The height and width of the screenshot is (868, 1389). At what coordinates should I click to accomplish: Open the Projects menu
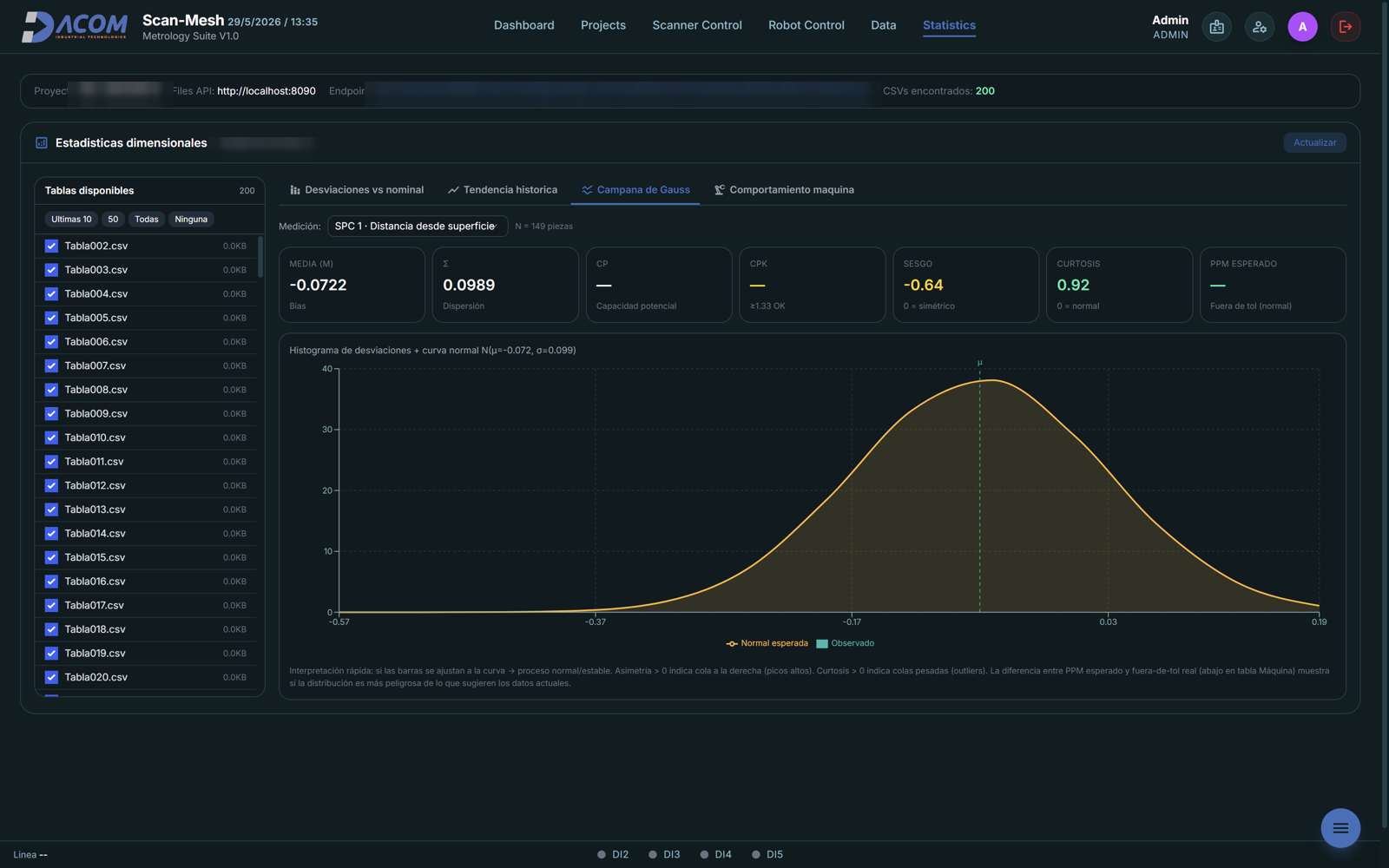coord(603,25)
